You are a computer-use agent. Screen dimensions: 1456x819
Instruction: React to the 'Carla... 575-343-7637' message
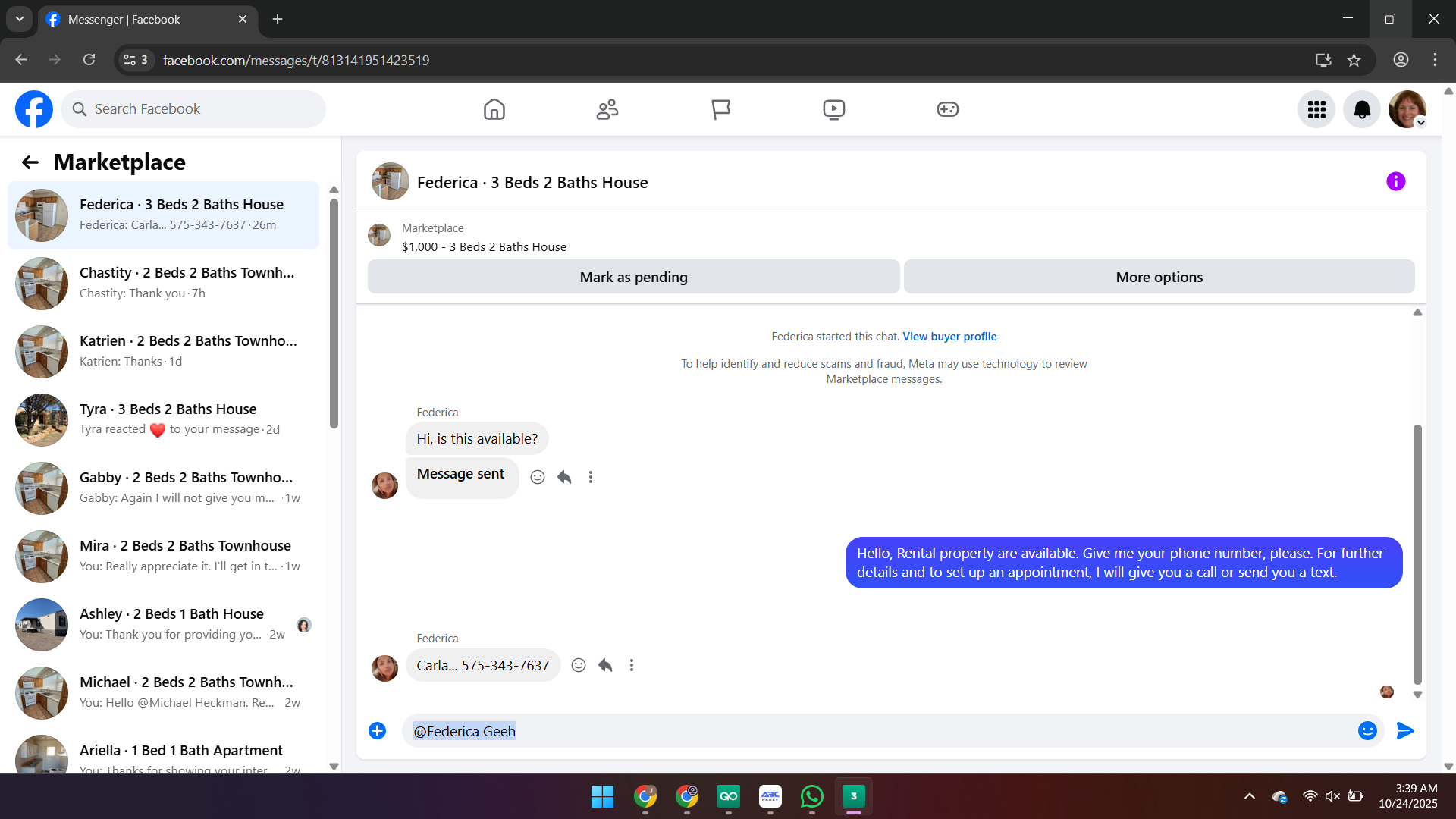point(579,665)
